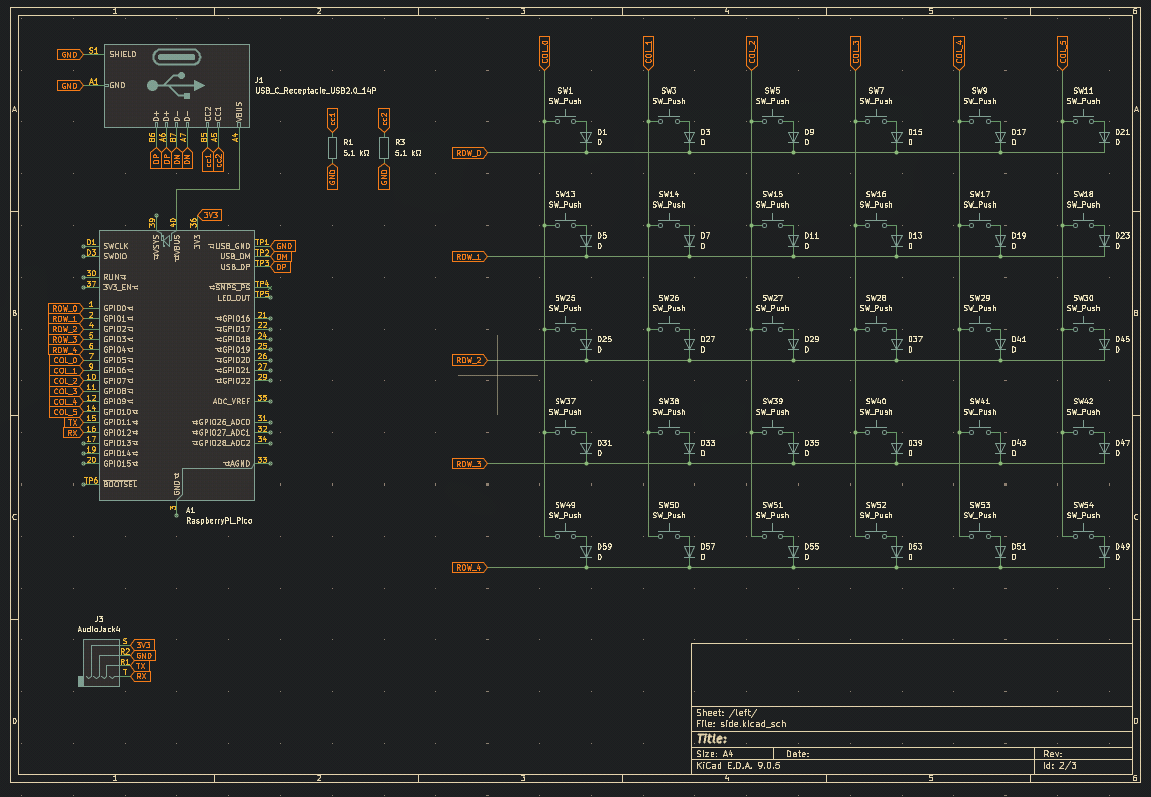Select the COL_0 global label at top
This screenshot has width=1151, height=797.
pyautogui.click(x=545, y=53)
